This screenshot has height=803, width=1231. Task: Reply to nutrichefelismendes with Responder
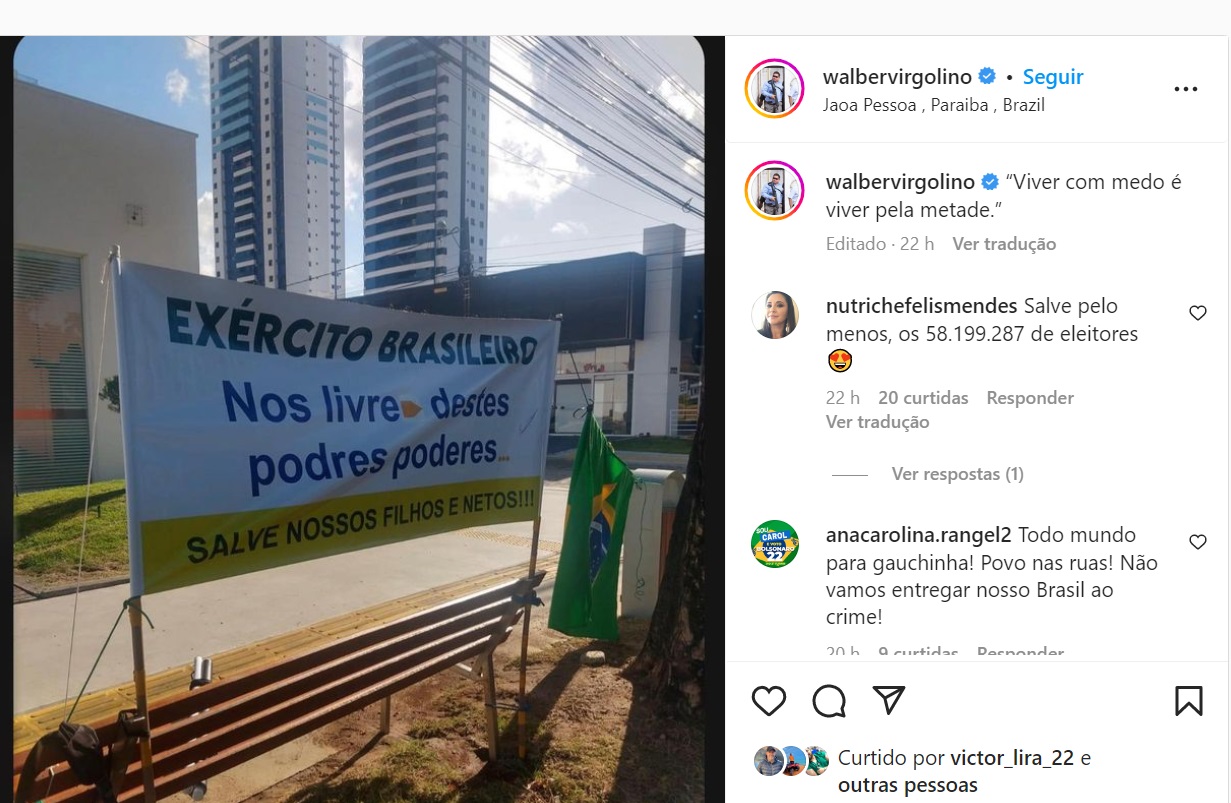pos(1030,398)
